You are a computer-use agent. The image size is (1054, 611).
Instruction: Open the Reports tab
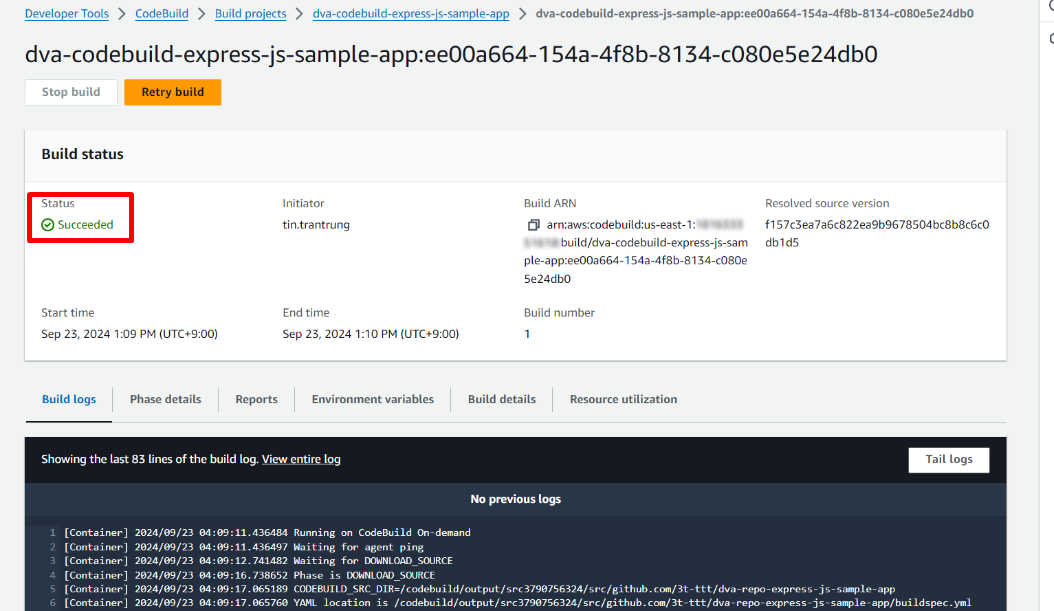coord(256,399)
